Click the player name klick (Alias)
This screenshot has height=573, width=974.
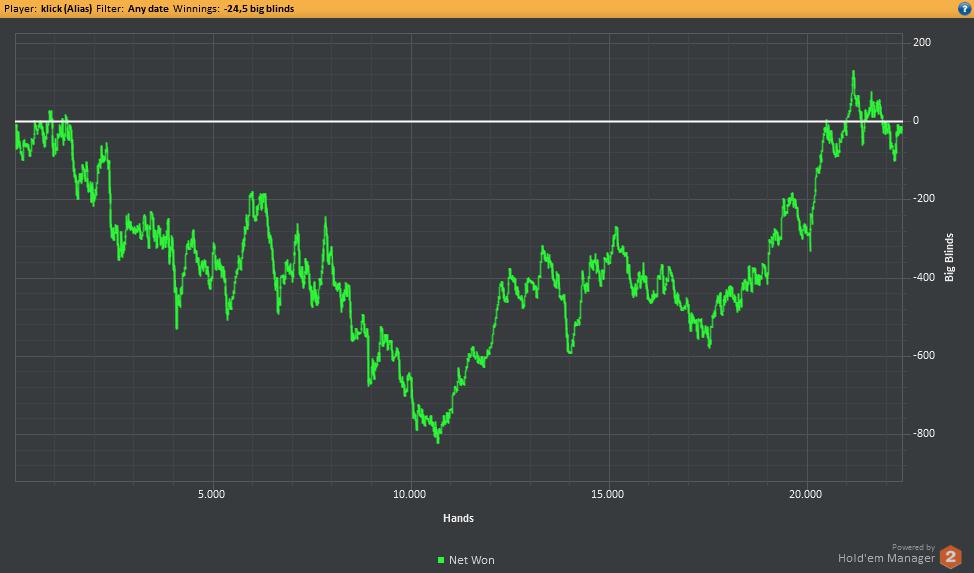(x=66, y=9)
